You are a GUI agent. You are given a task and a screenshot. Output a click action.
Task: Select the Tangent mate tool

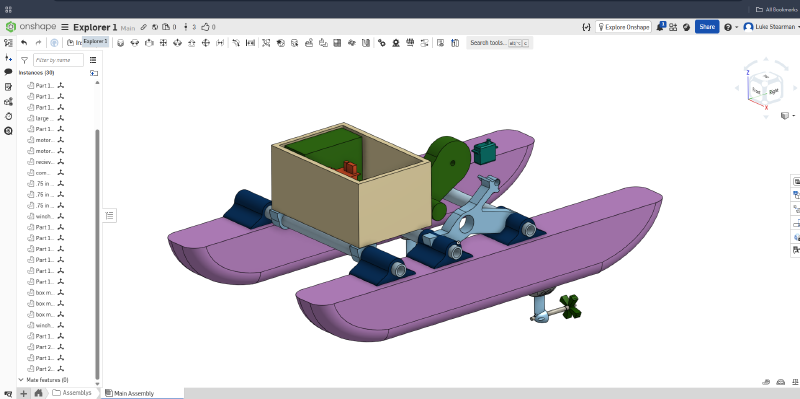click(236, 43)
